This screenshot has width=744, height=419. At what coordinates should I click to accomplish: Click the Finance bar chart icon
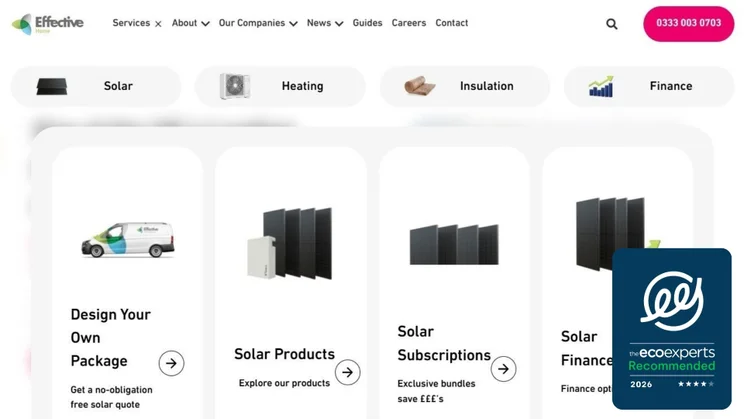click(x=601, y=87)
